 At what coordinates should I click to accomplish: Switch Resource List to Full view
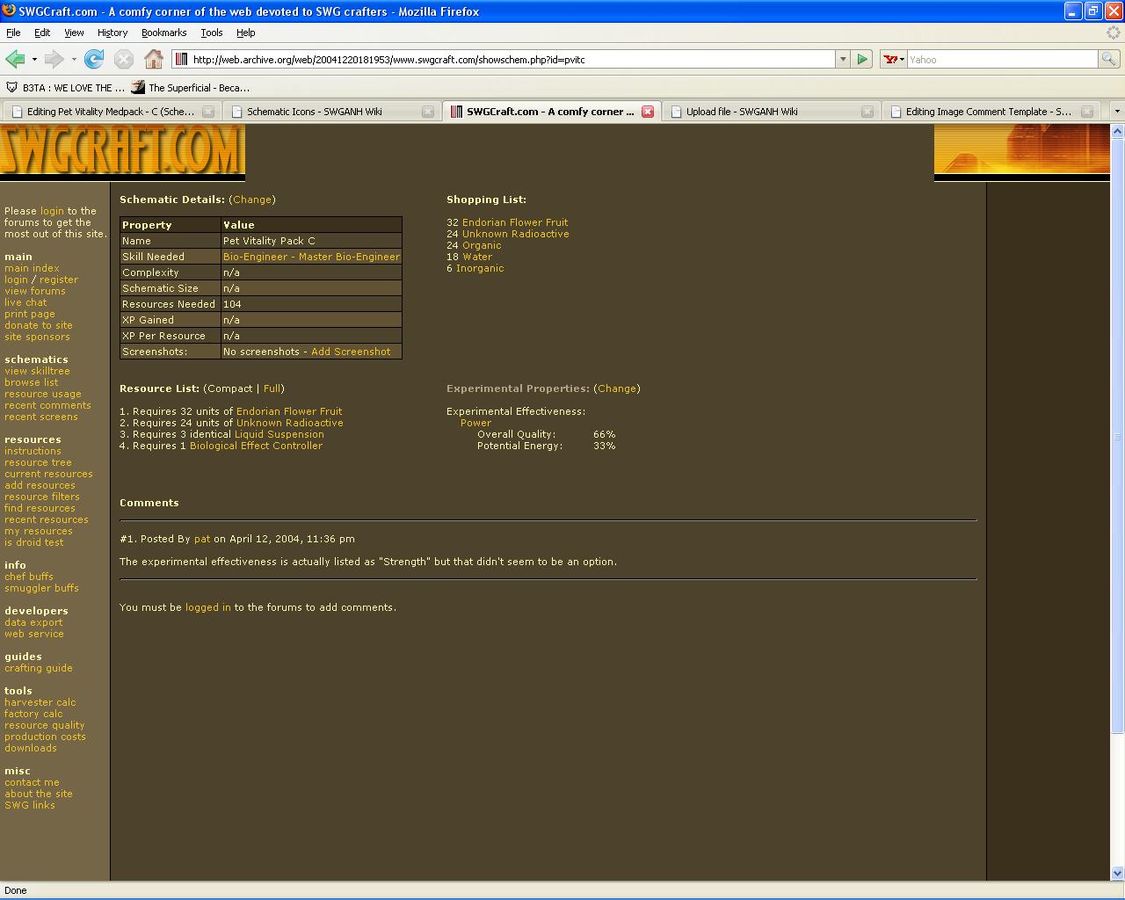click(x=272, y=389)
